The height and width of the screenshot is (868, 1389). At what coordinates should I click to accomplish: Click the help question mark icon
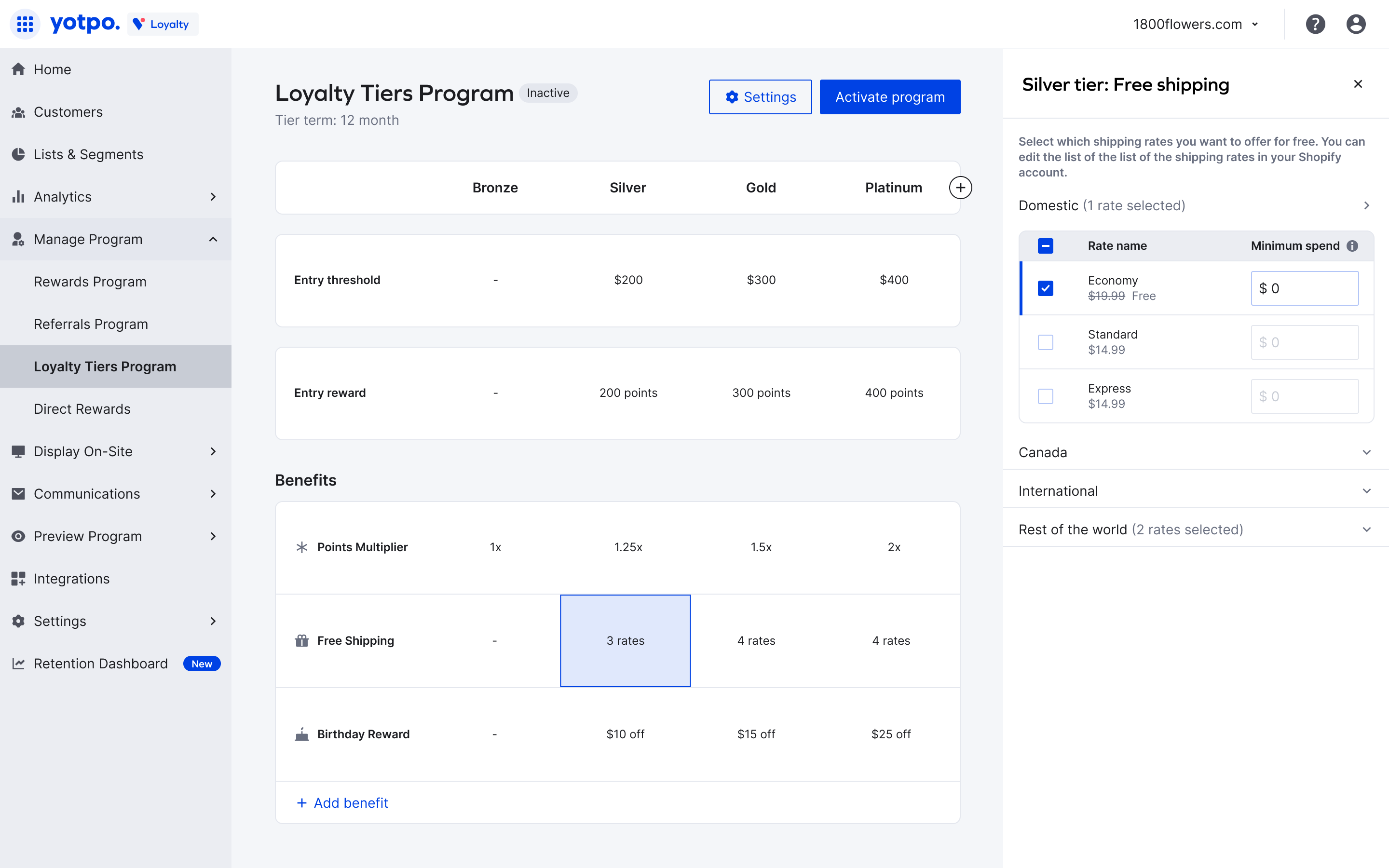tap(1315, 24)
